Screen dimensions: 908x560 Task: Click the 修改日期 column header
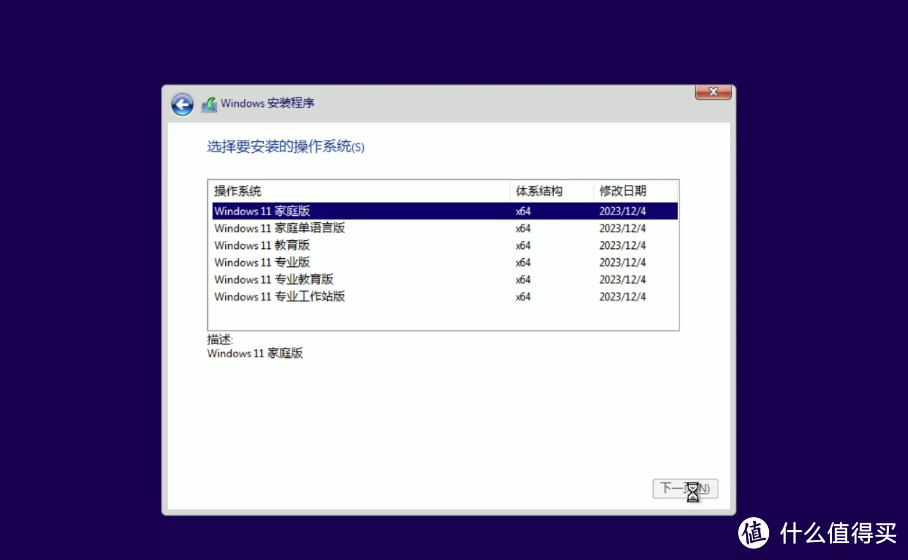(635, 191)
